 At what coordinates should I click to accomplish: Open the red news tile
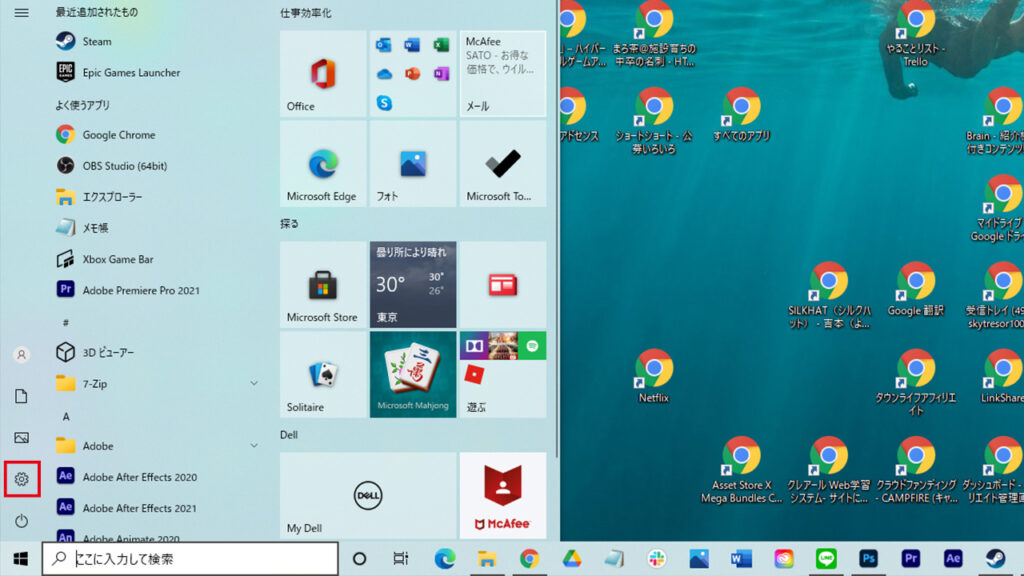[503, 285]
